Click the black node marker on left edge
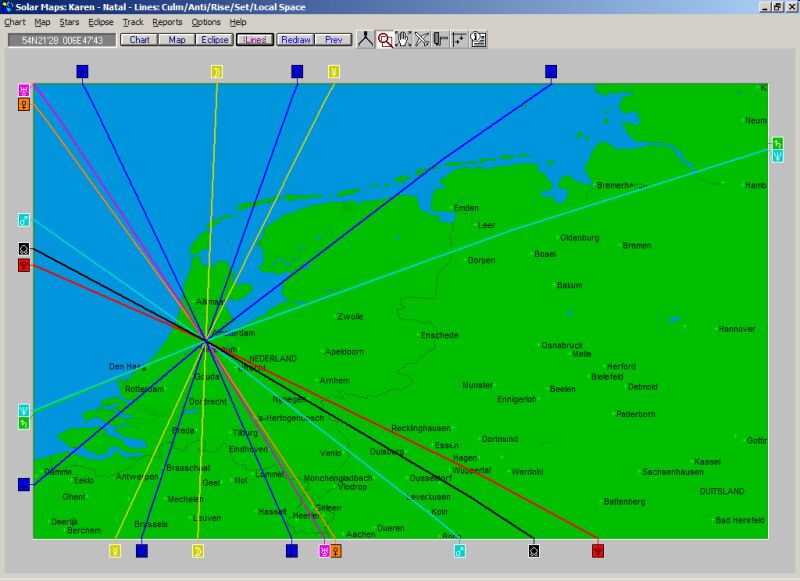The image size is (800, 581). coord(24,249)
